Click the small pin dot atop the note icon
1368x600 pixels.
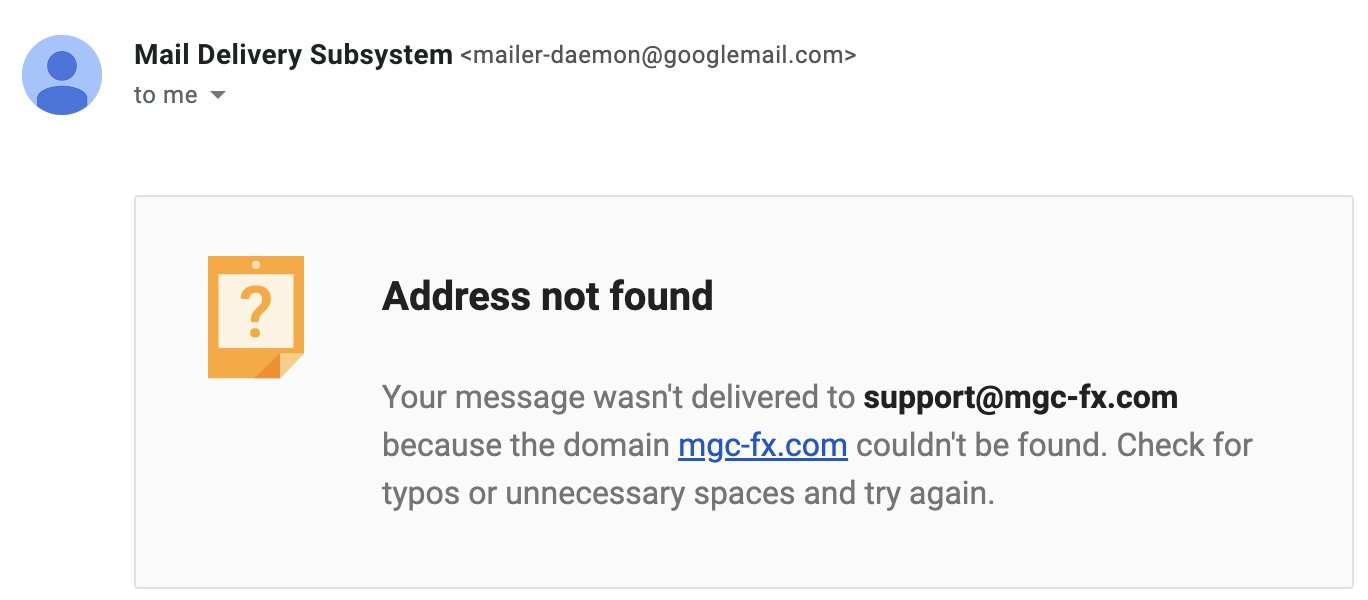(256, 265)
